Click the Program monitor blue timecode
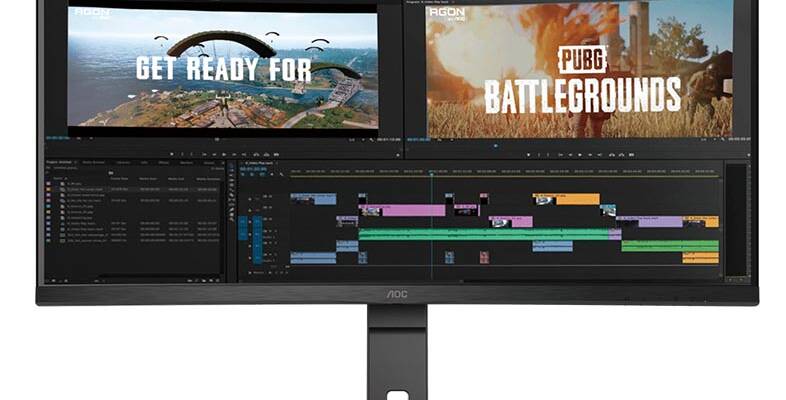786x400 pixels. pos(418,139)
